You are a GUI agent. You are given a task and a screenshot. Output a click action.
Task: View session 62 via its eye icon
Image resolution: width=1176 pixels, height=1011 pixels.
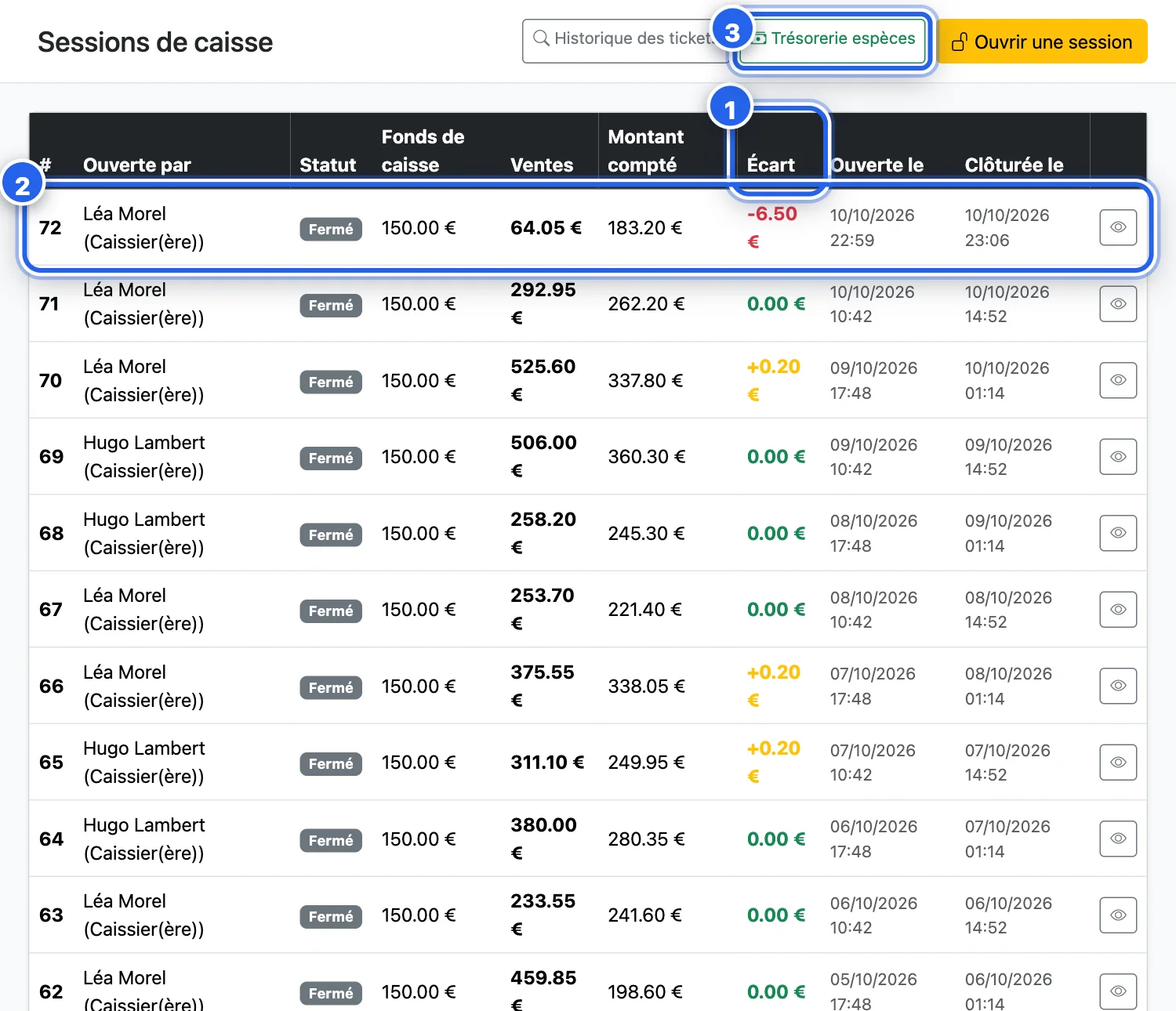(x=1118, y=991)
